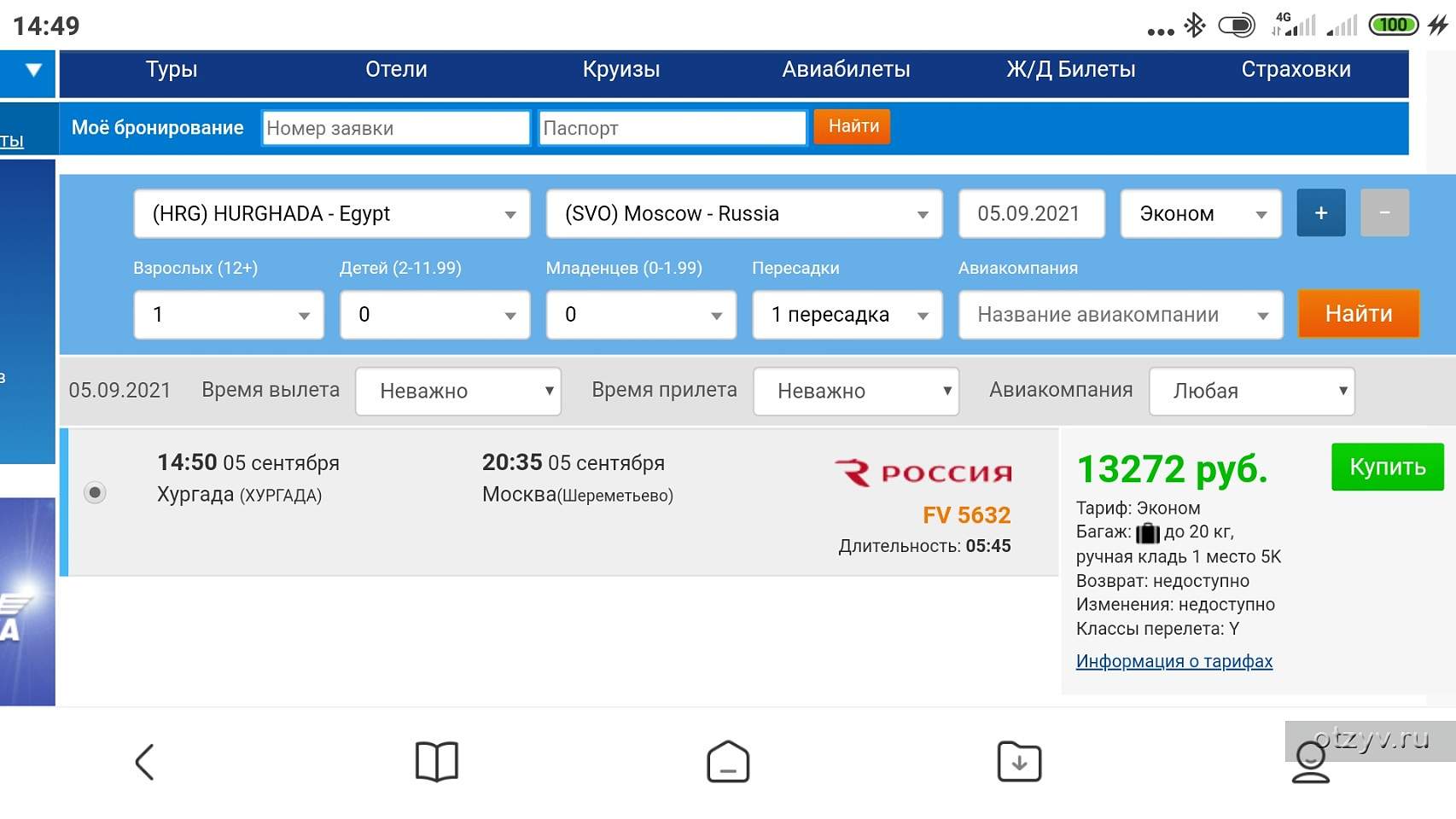Open the browser profile icon
Screen dimensions: 1456x819
tap(1310, 762)
